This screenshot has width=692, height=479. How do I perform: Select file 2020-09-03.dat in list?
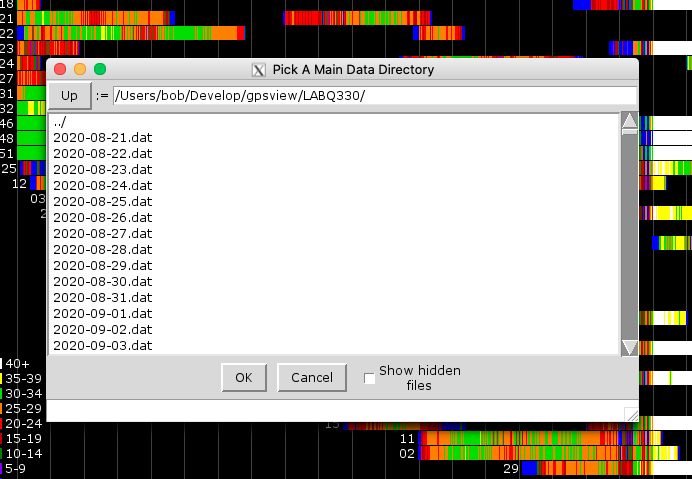point(102,345)
